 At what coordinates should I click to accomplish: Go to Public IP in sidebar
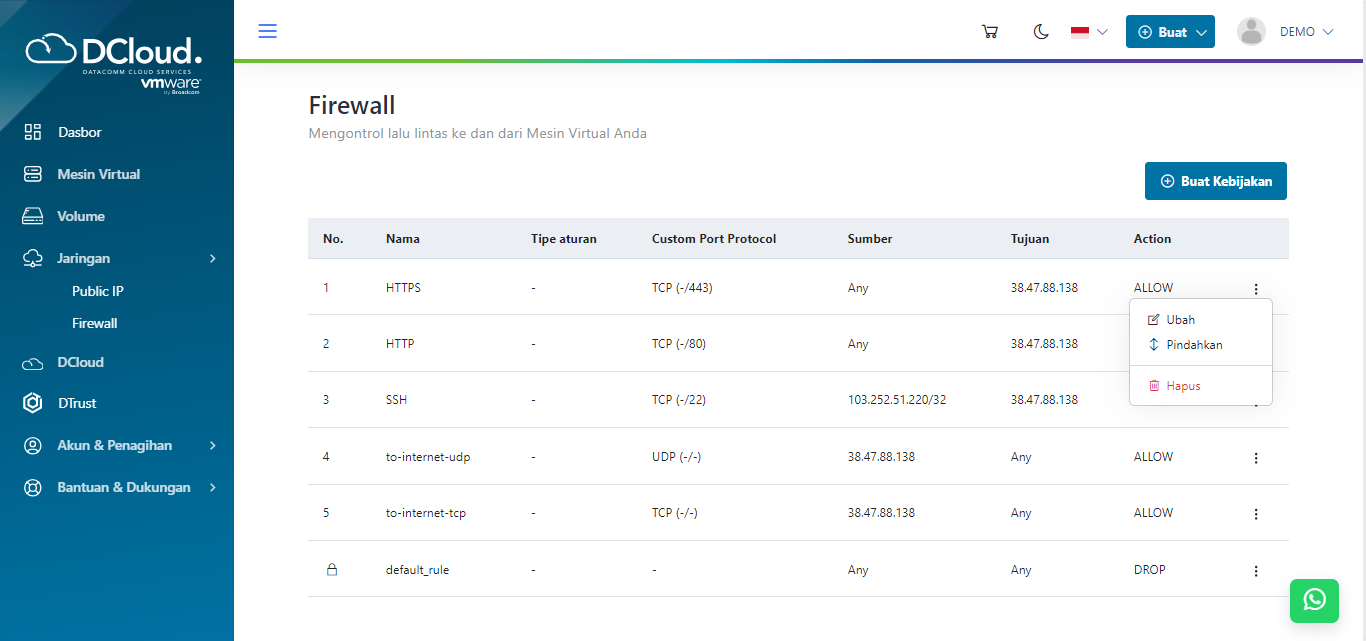[98, 291]
